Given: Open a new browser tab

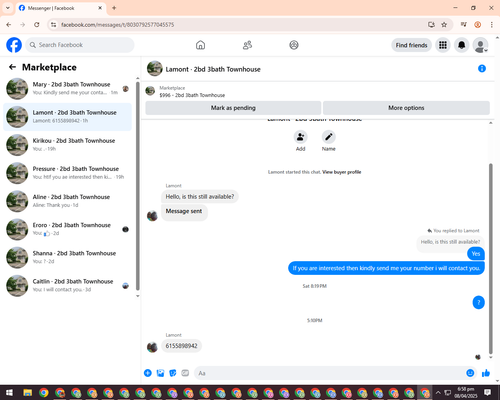Looking at the screenshot, I should 114,8.
